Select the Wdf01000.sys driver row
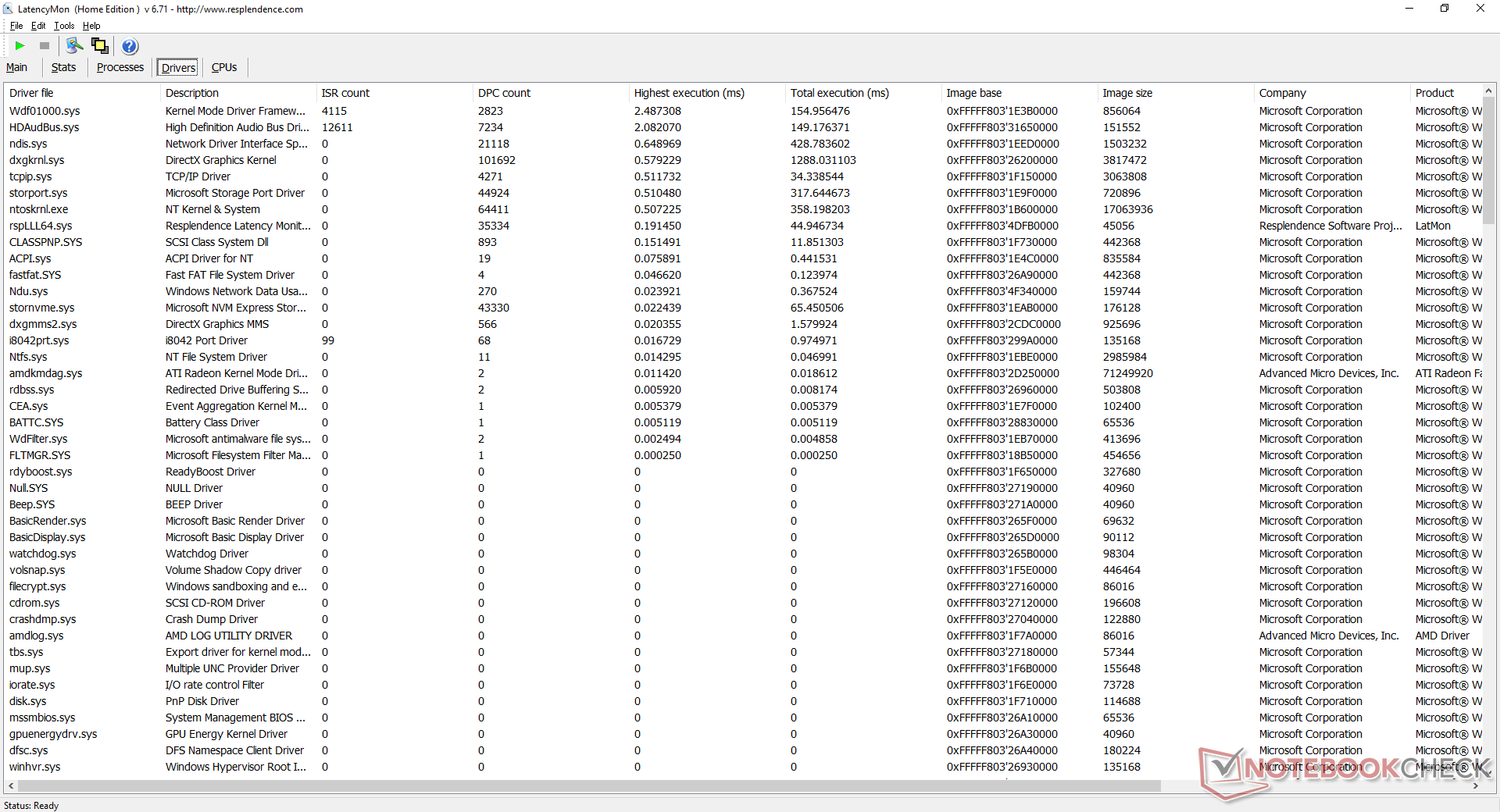 tap(743, 111)
